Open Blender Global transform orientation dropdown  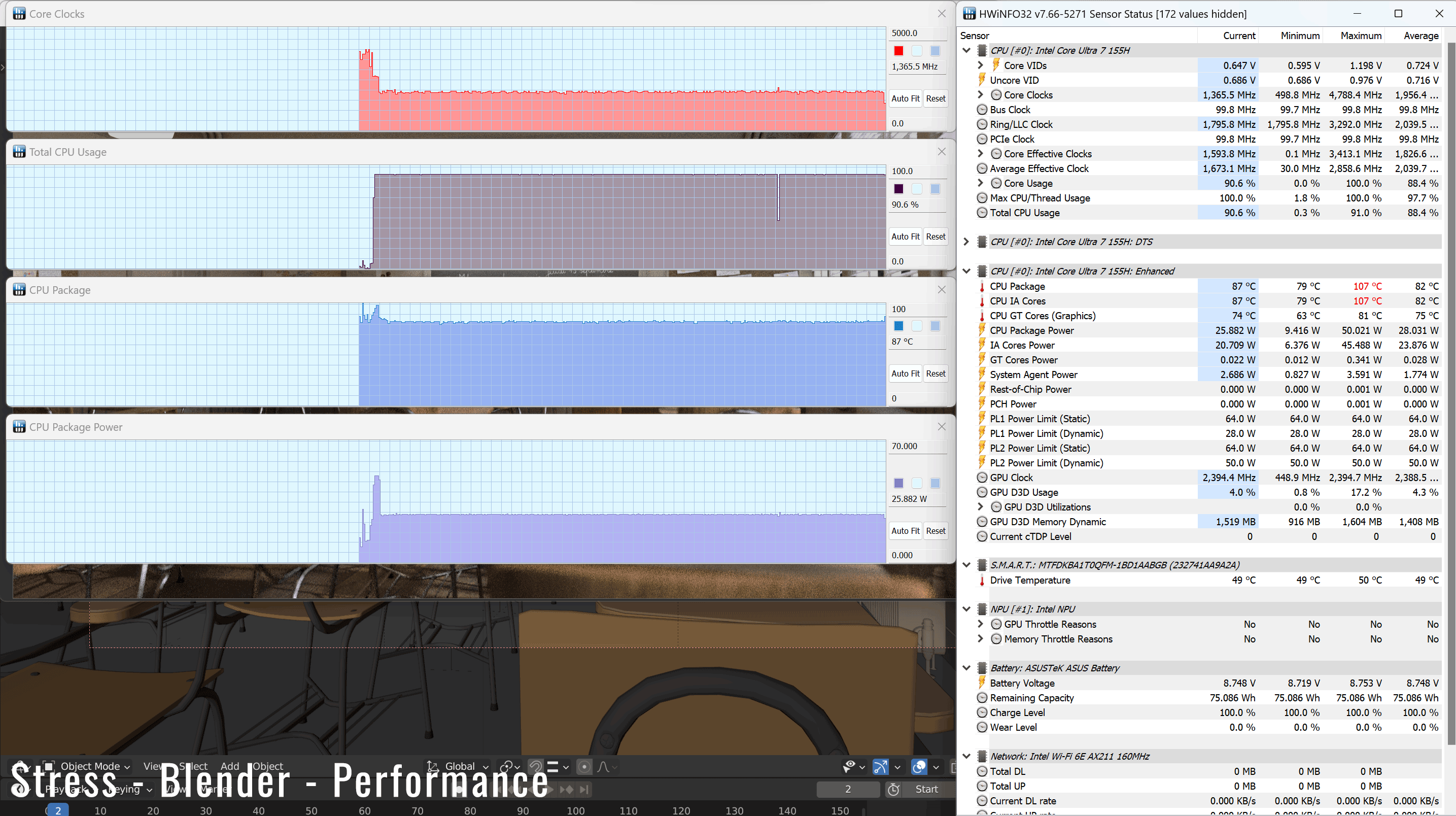[458, 766]
